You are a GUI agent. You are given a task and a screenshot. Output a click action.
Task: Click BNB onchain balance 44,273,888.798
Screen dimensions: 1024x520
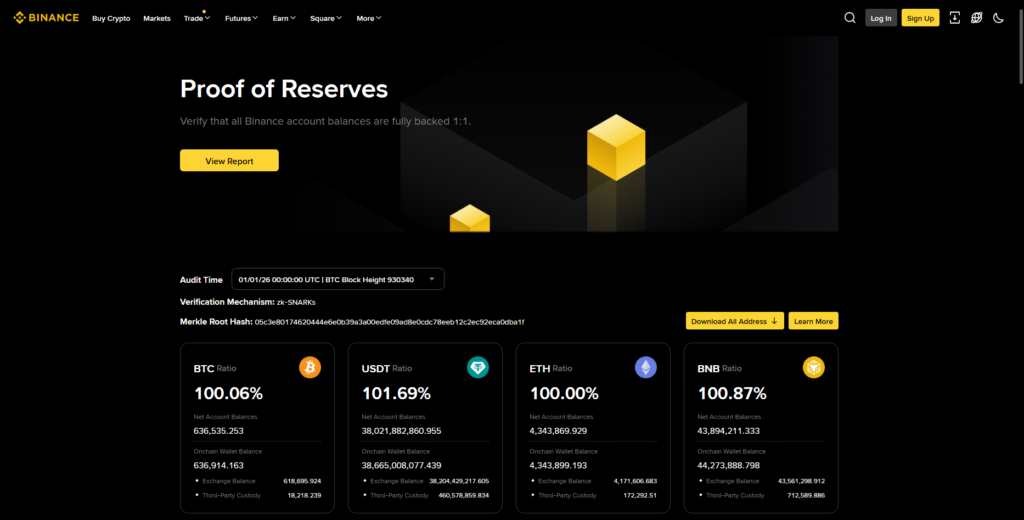click(729, 466)
